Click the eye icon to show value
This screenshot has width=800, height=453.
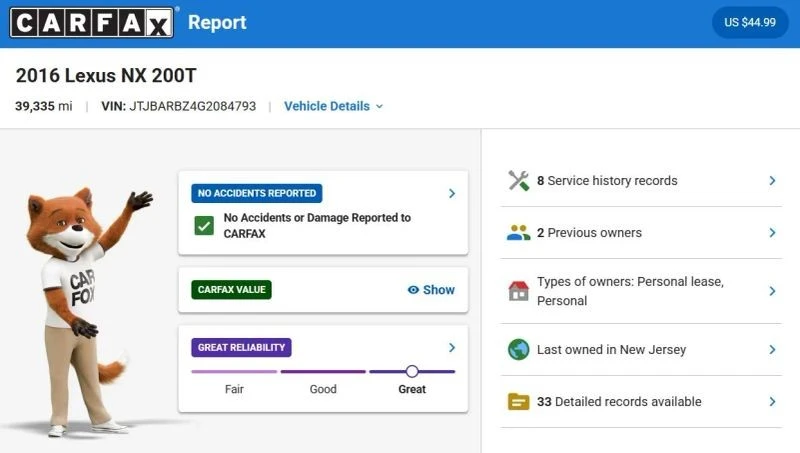[413, 290]
